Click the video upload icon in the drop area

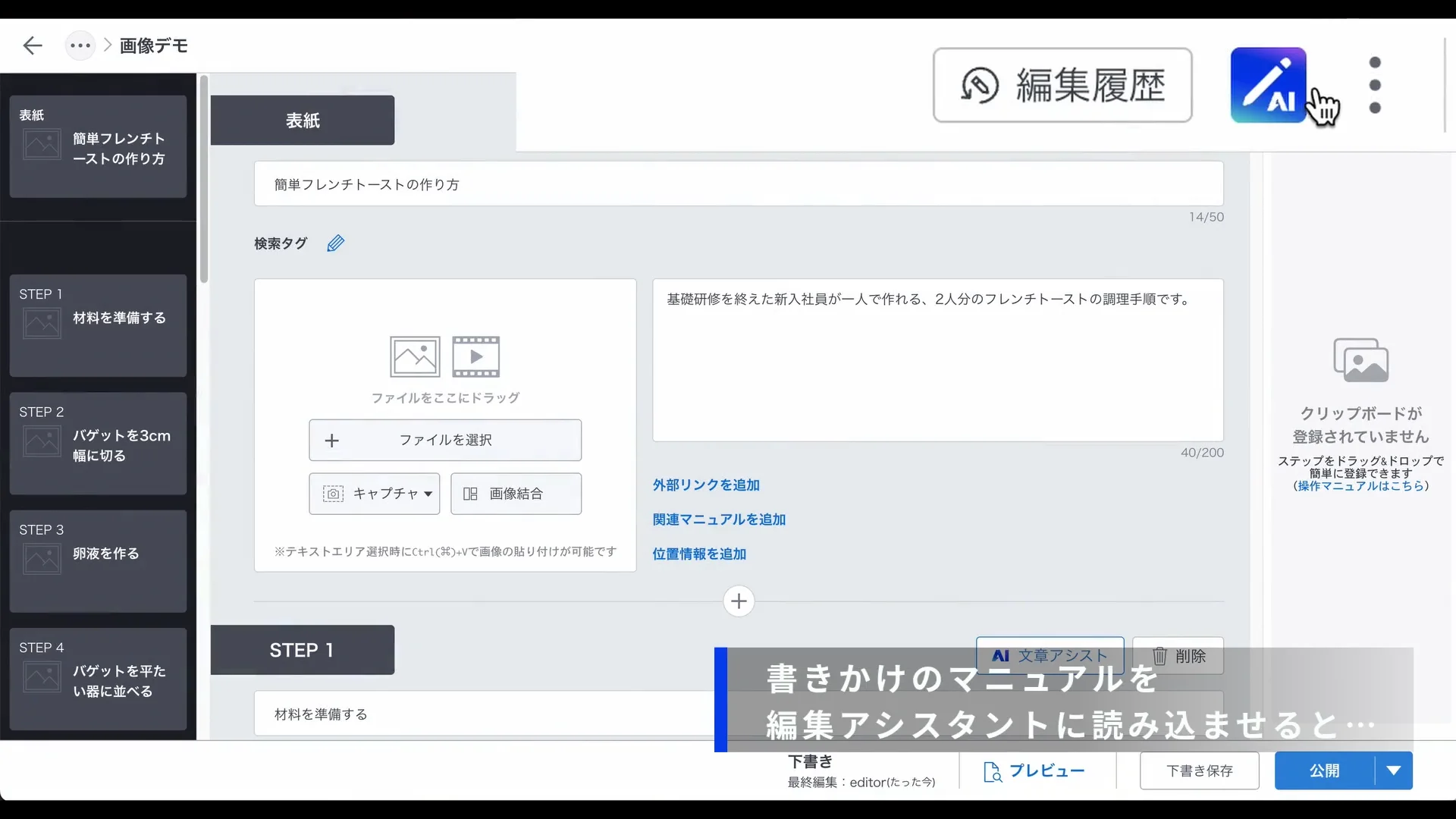(475, 356)
